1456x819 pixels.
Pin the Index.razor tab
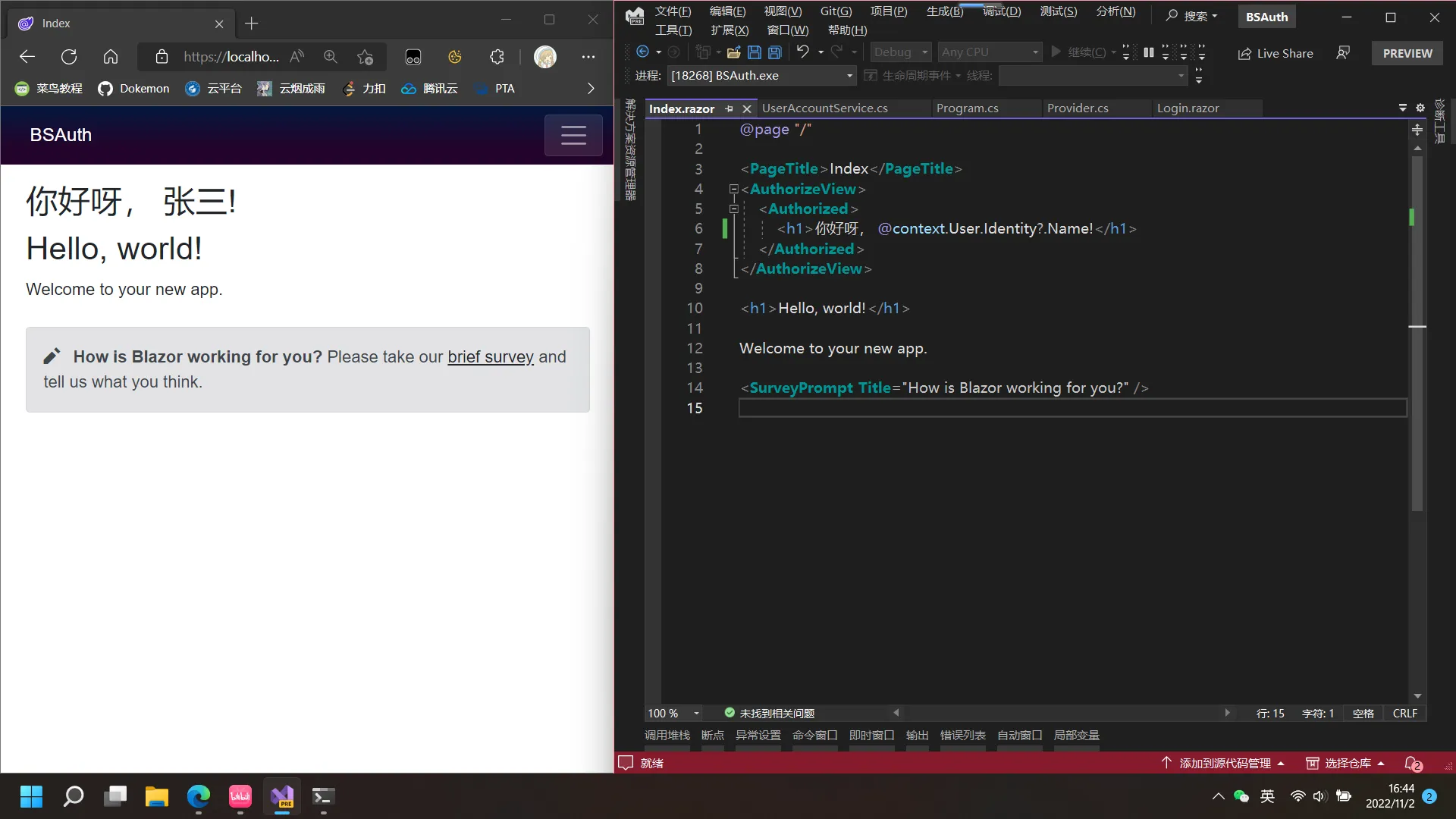[x=729, y=109]
